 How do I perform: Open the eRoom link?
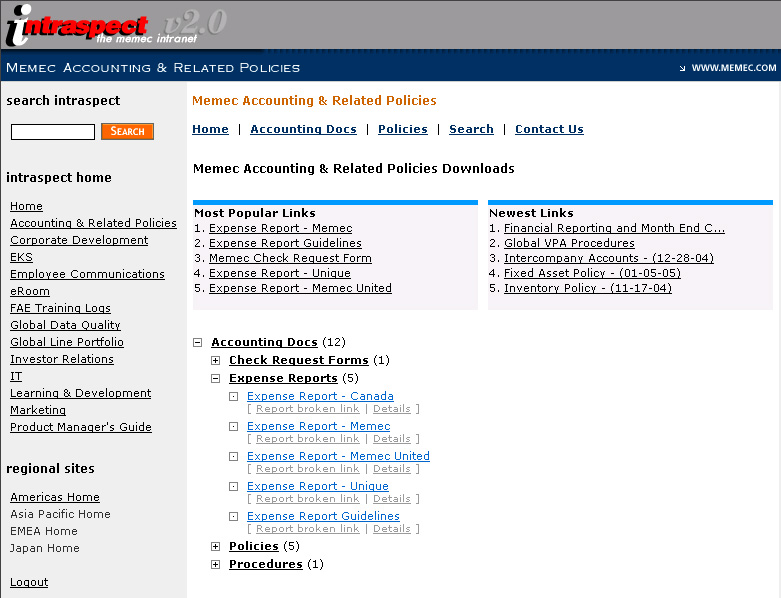[x=30, y=291]
